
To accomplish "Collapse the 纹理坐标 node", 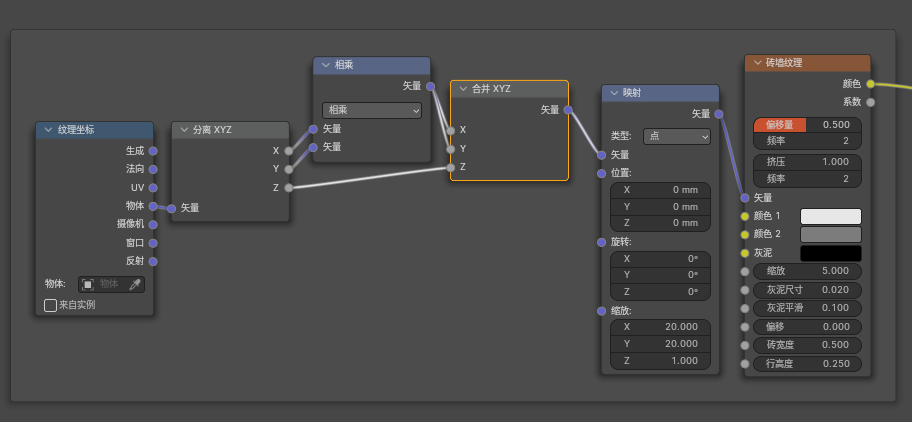I will tap(47, 130).
